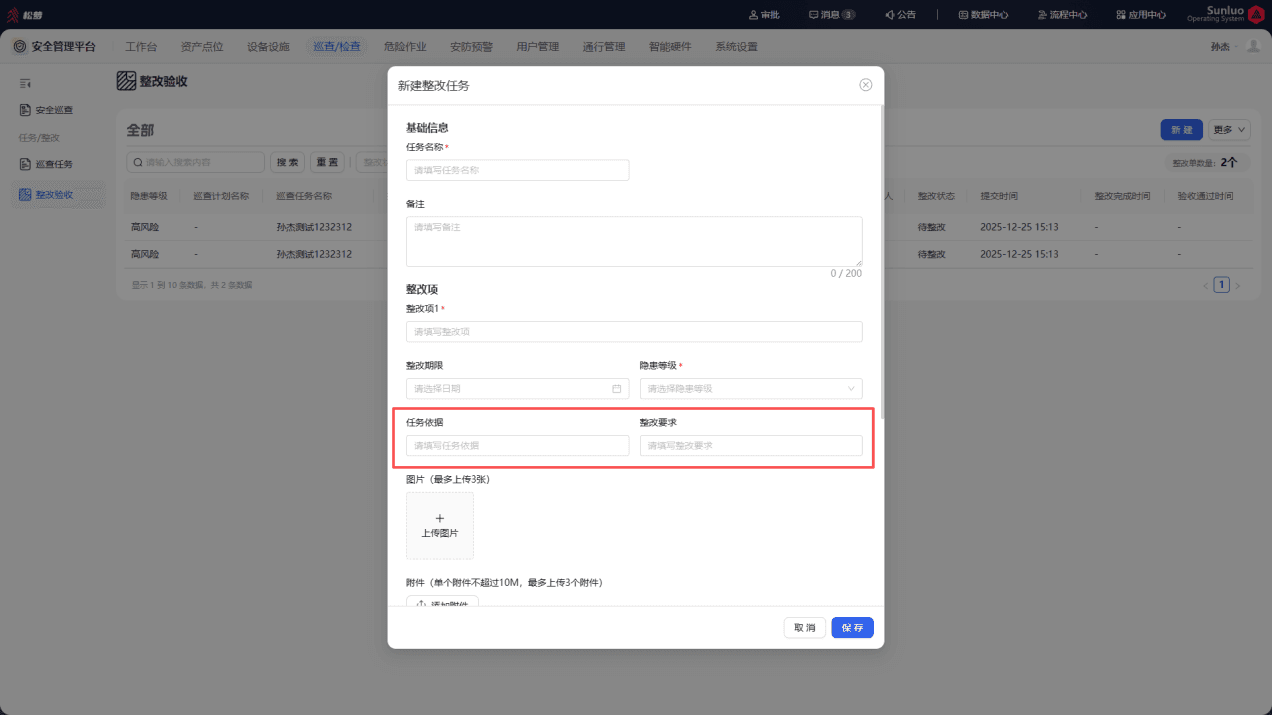This screenshot has height=715, width=1272.
Task: Open the 工作台 menu tab
Action: pyautogui.click(x=141, y=47)
